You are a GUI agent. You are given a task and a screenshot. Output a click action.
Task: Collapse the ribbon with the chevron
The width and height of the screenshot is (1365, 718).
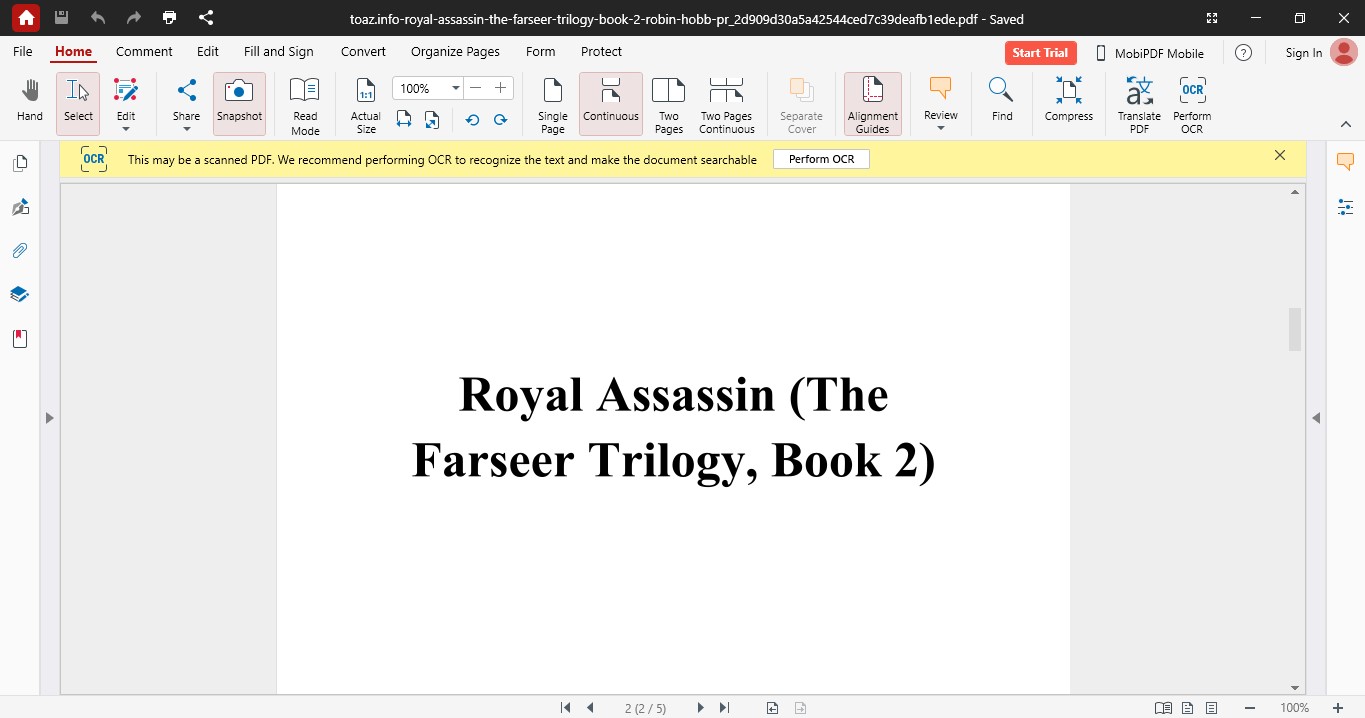click(x=1345, y=124)
